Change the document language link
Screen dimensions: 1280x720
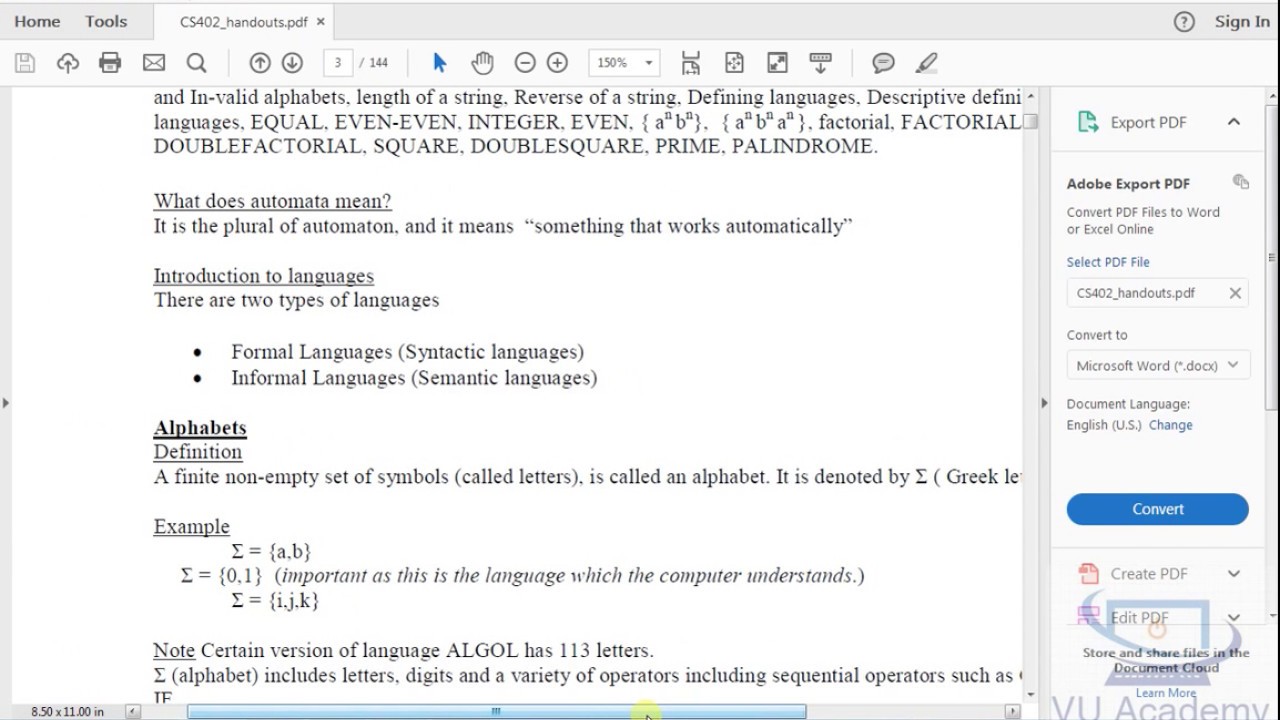(x=1170, y=425)
